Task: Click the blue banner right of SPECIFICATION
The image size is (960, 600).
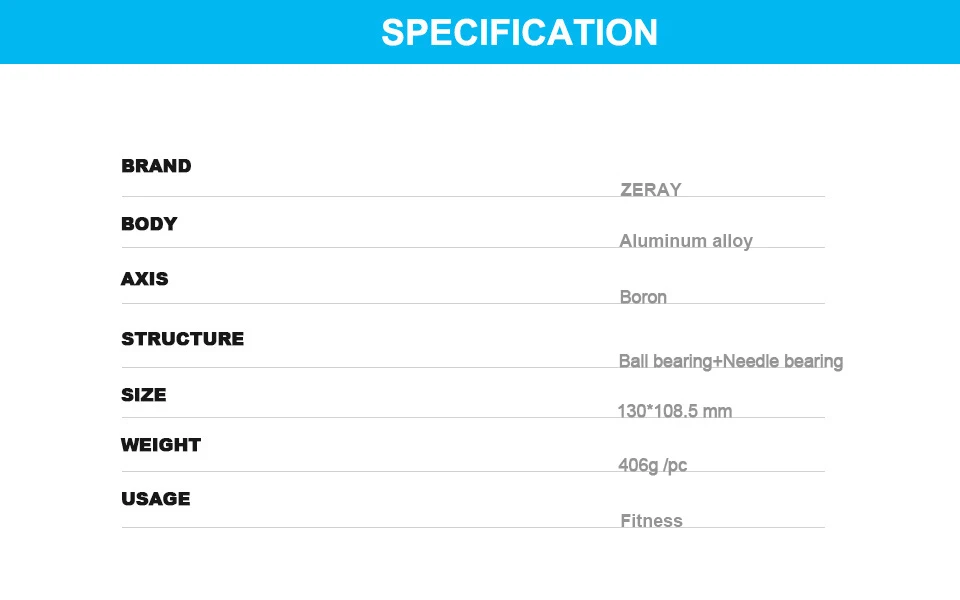Action: click(x=809, y=32)
